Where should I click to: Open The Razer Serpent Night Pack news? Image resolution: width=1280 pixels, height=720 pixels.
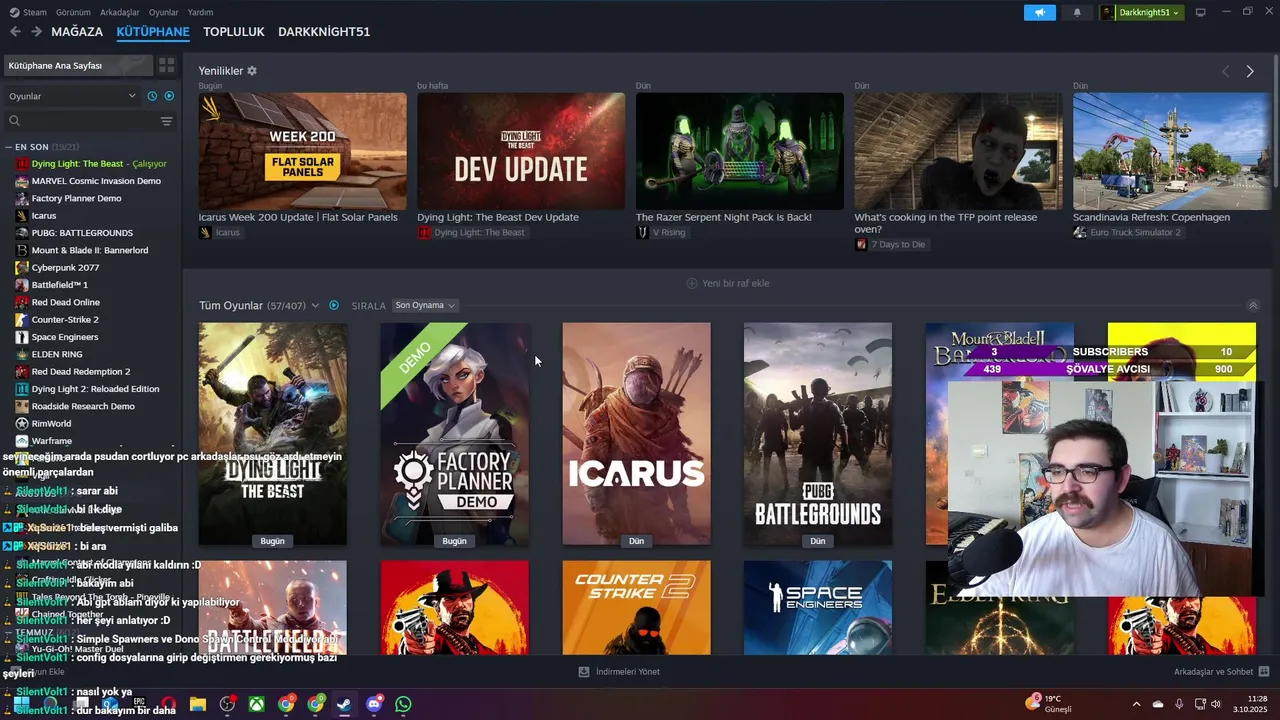tap(724, 217)
